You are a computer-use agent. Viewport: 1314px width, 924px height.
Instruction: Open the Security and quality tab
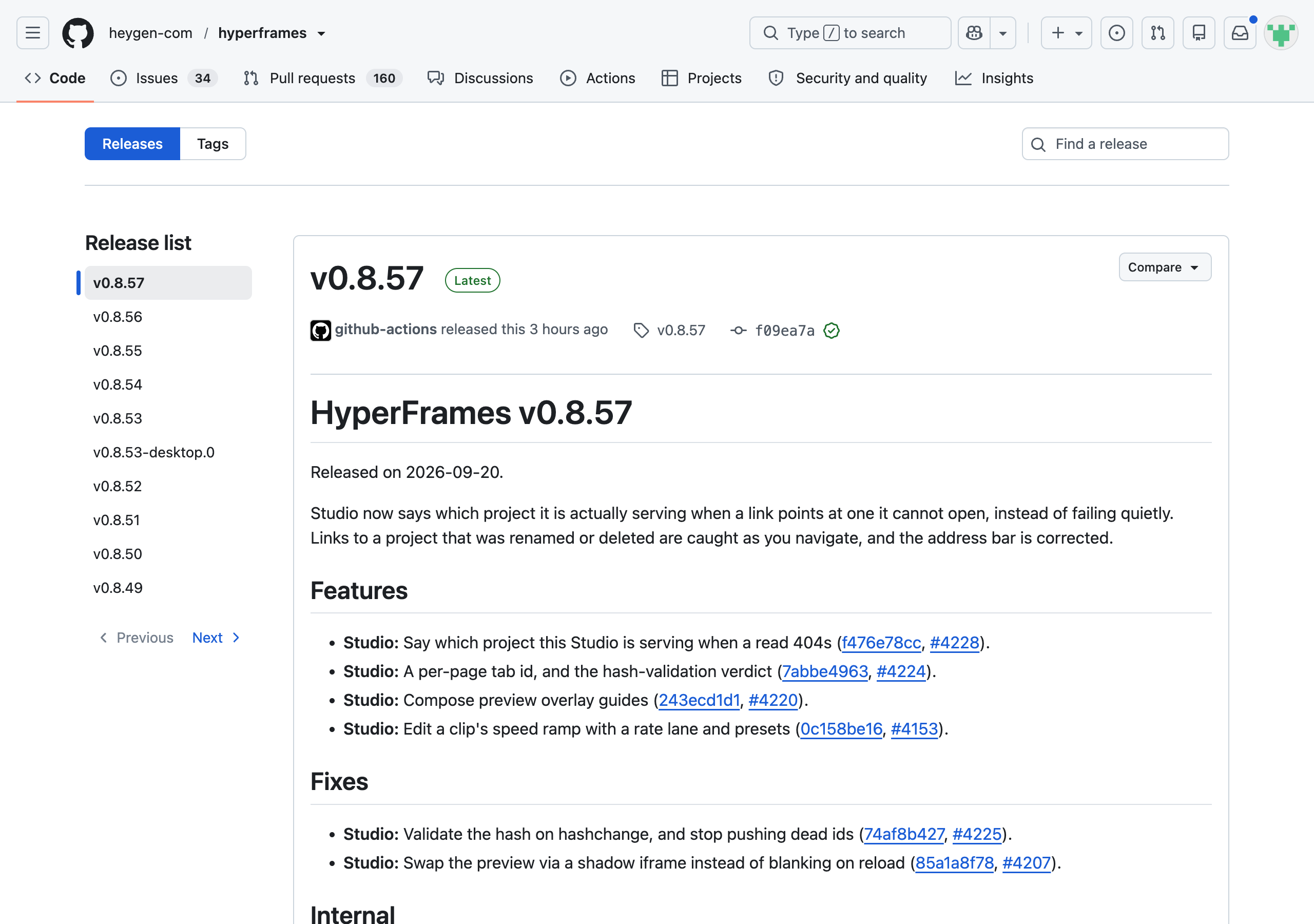click(847, 78)
